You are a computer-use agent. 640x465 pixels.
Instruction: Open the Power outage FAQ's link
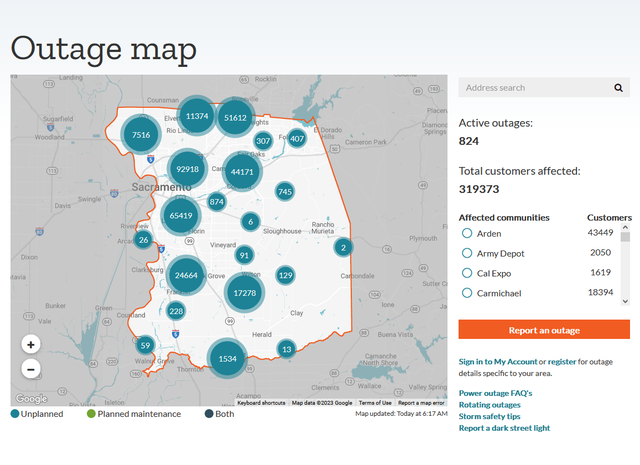coord(495,393)
